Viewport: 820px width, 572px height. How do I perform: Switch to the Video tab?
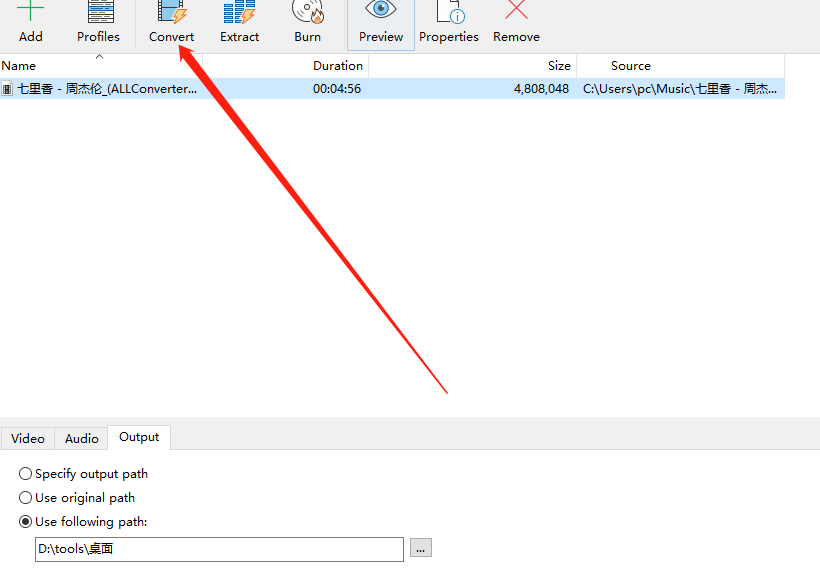point(28,438)
